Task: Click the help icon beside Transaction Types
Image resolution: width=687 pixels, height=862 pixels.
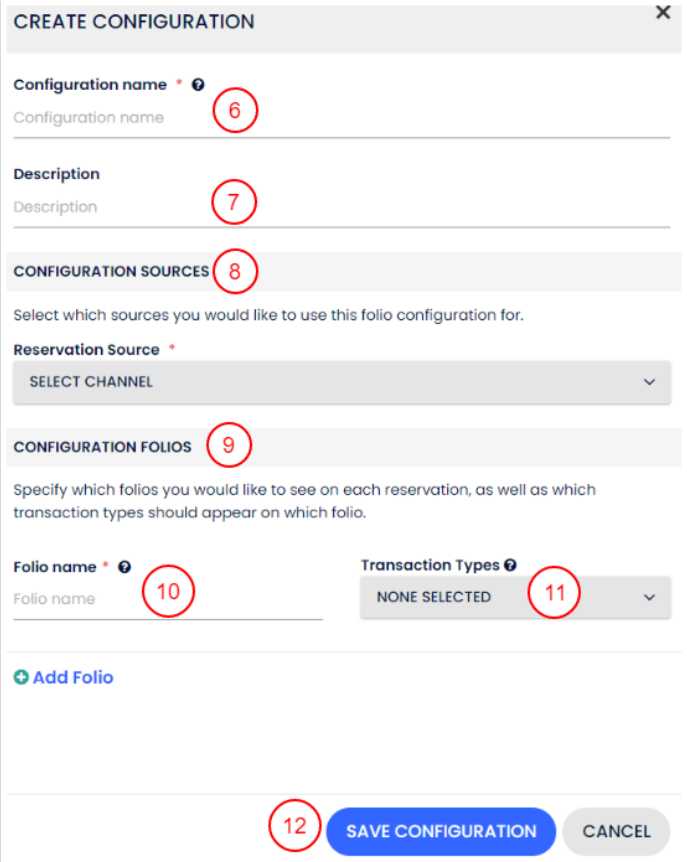Action: 510,564
